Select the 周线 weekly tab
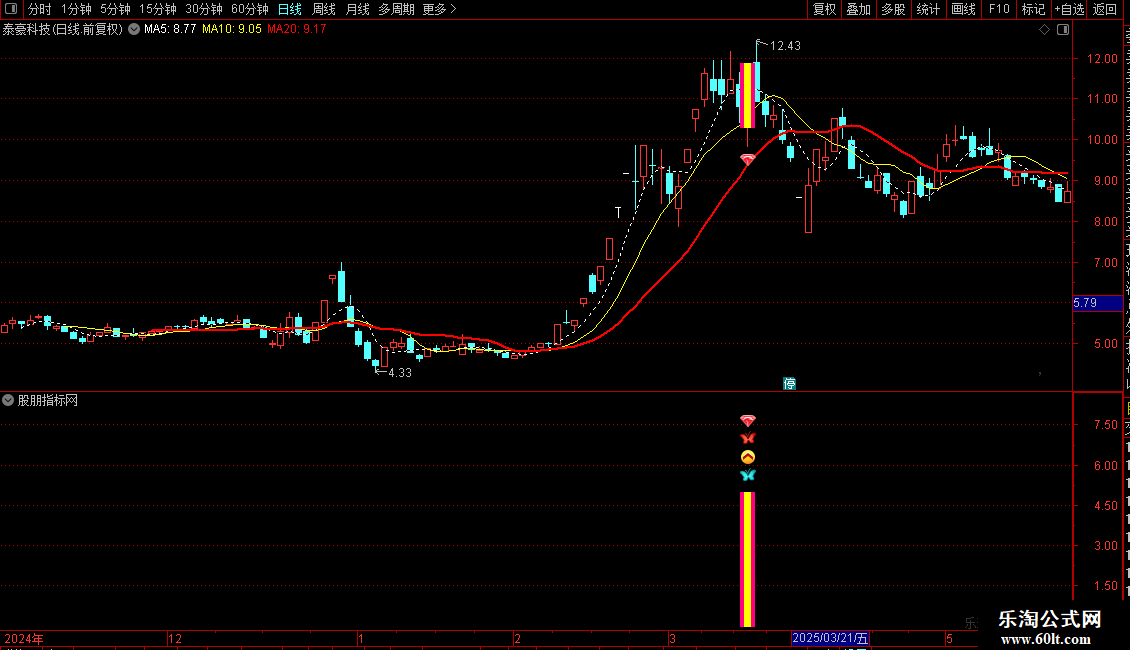Viewport: 1130px width, 650px height. coord(324,9)
